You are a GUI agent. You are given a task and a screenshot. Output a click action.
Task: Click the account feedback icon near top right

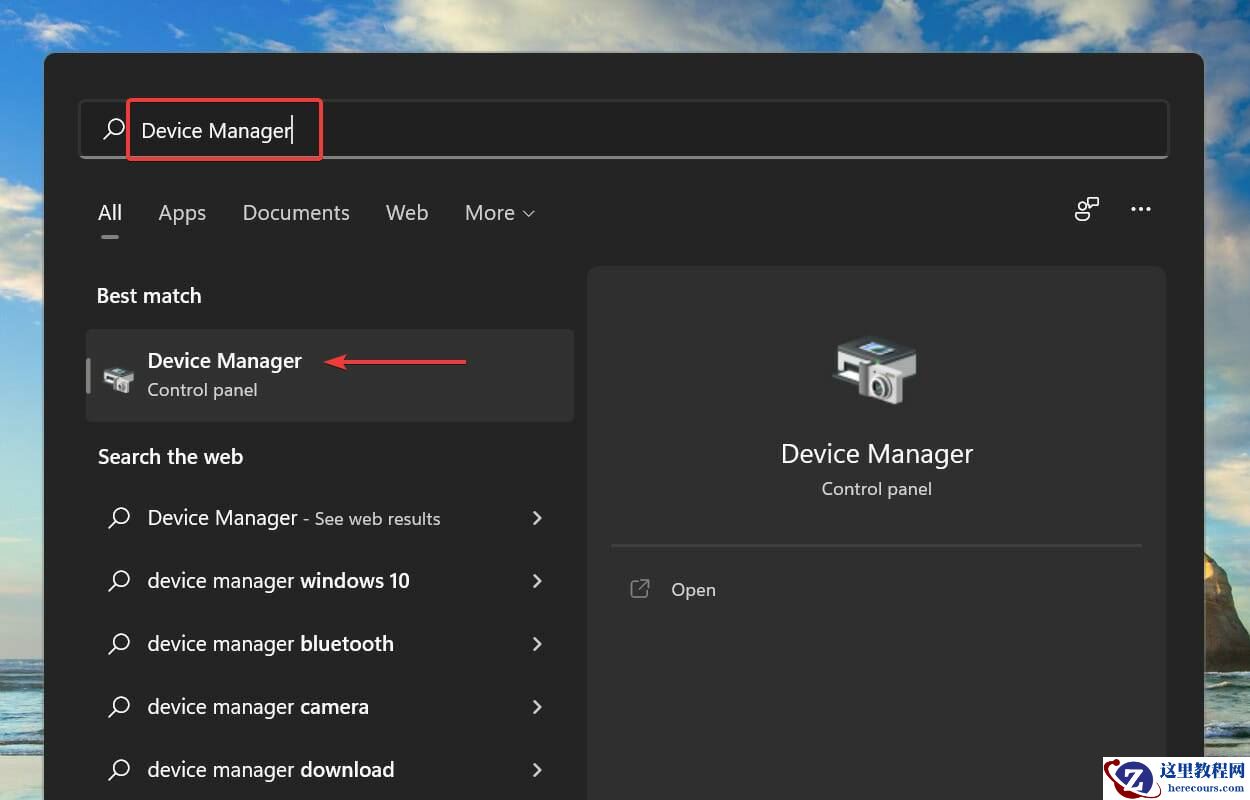click(x=1087, y=209)
